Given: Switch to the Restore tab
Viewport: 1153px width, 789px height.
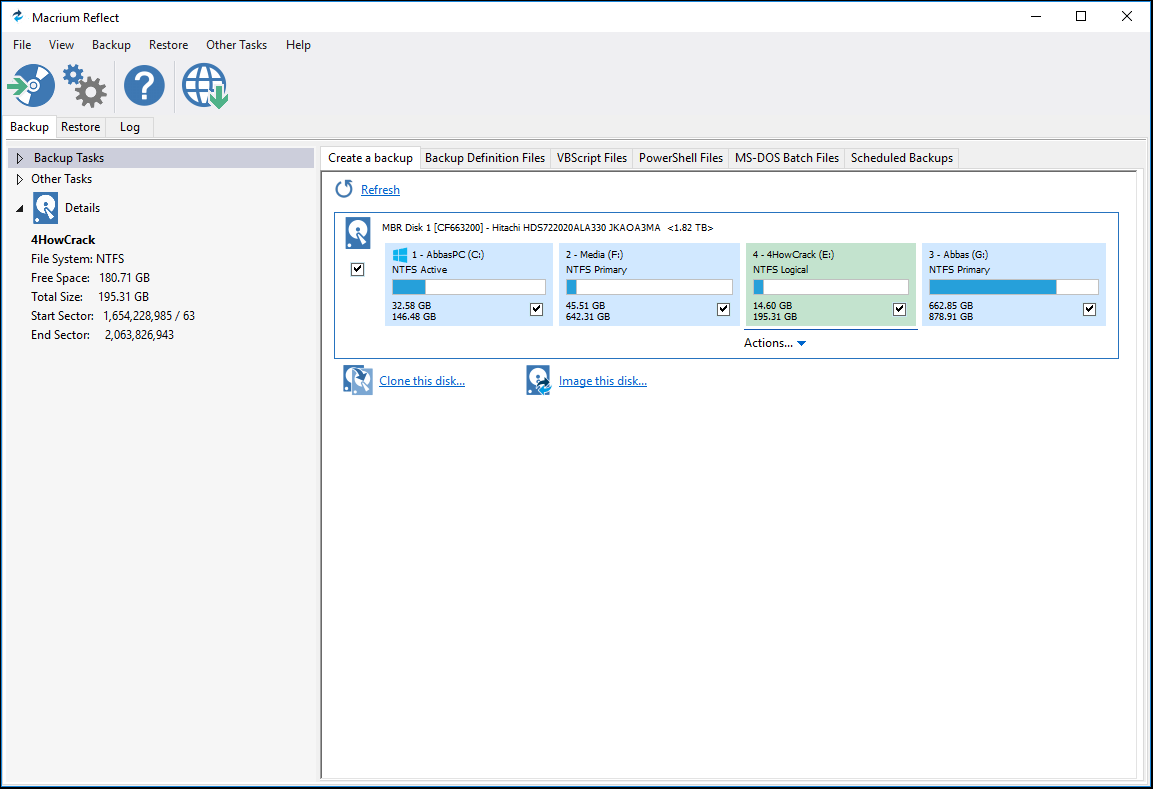Looking at the screenshot, I should point(80,127).
